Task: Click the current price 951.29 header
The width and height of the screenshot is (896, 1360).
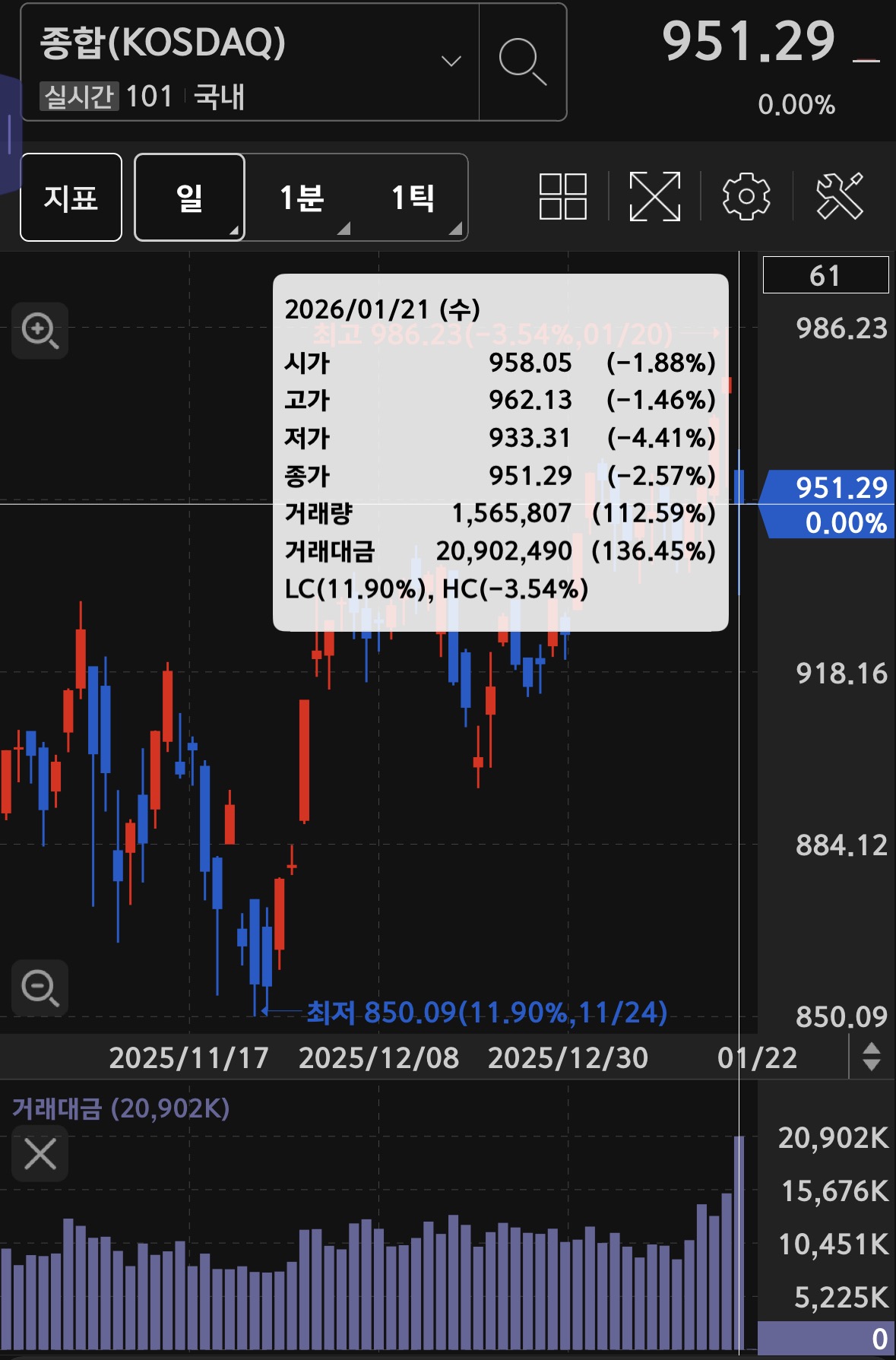Action: (749, 41)
